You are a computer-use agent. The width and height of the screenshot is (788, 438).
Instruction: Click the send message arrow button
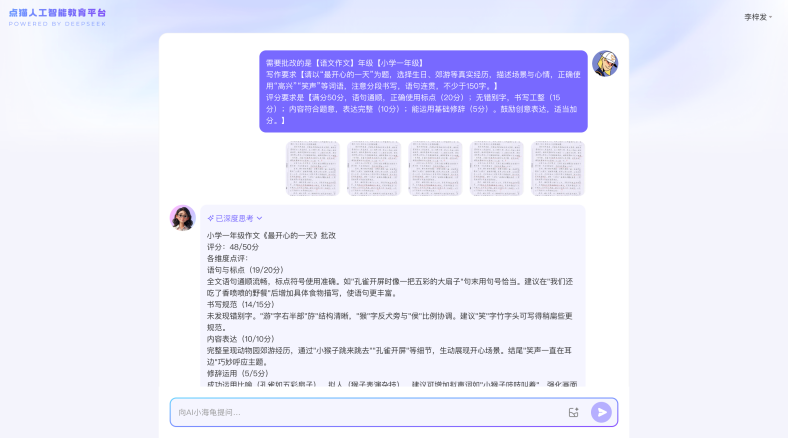[x=601, y=412]
